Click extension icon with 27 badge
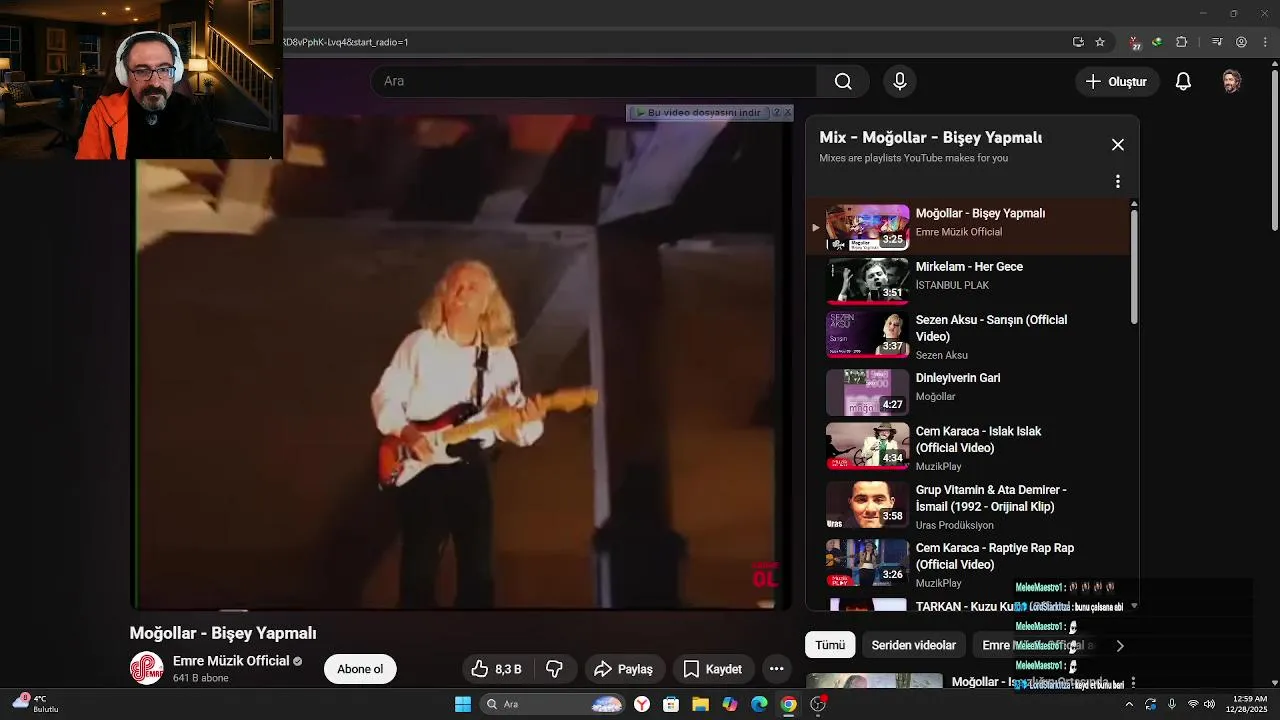 [x=1135, y=43]
